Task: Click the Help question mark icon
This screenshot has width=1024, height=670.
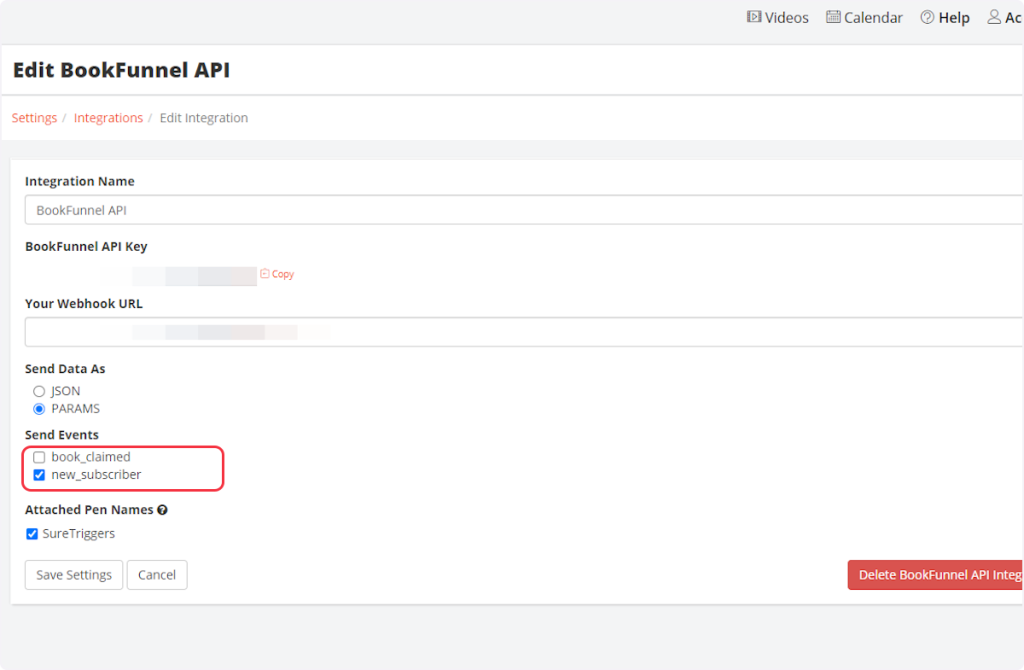Action: (x=927, y=17)
